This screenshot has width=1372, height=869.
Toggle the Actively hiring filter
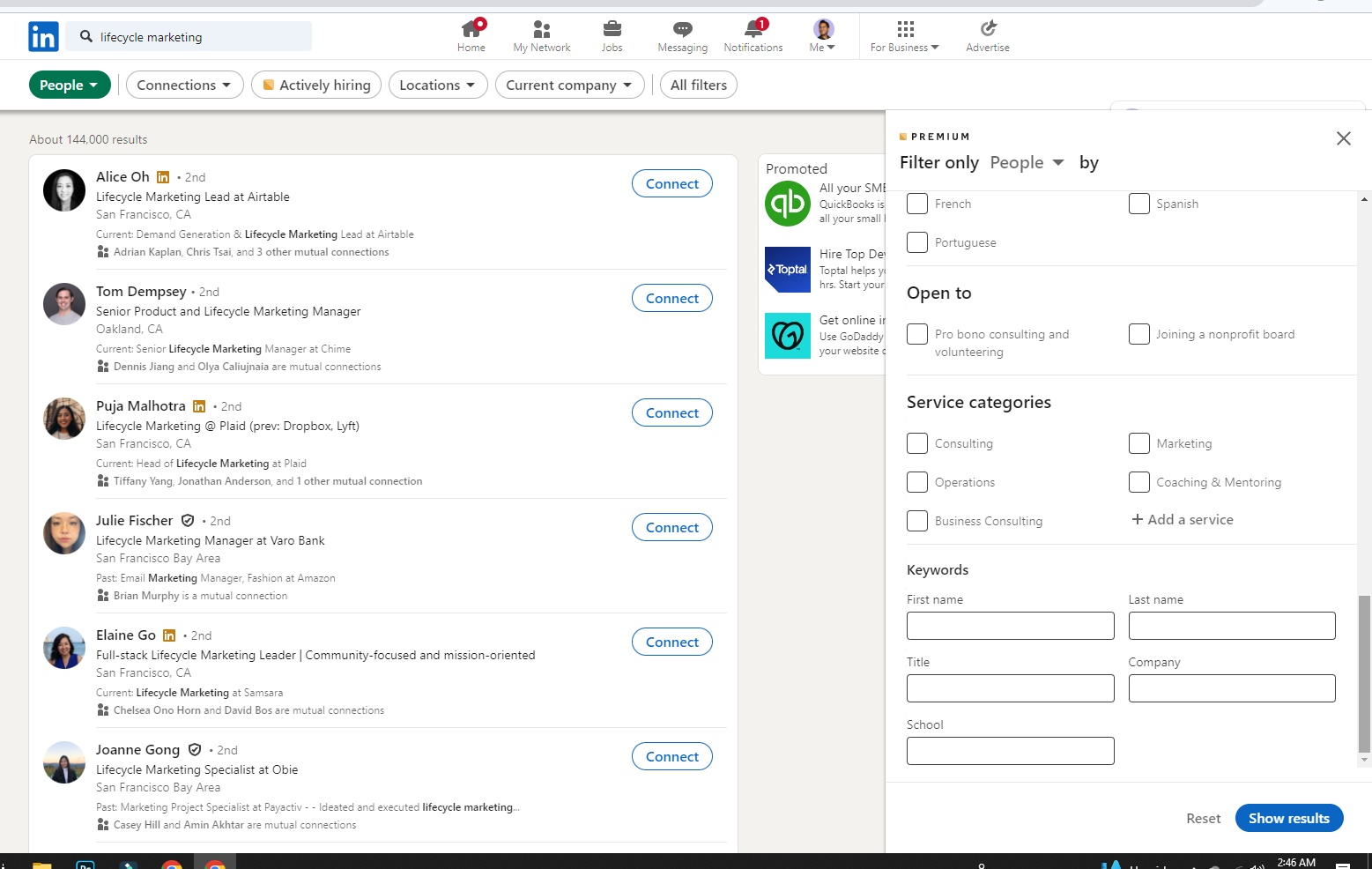pos(316,85)
